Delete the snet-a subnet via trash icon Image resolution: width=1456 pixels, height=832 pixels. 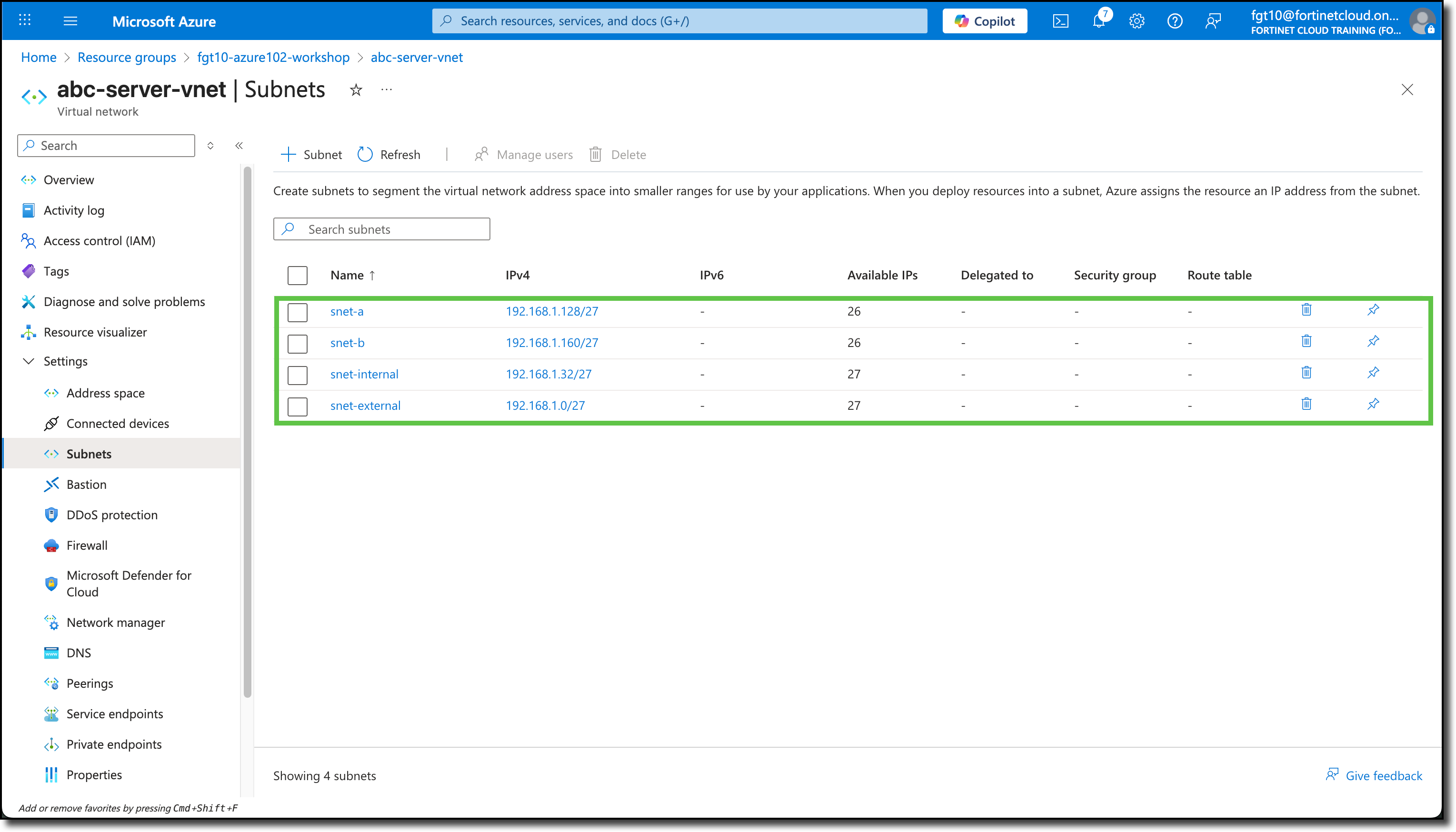tap(1306, 309)
